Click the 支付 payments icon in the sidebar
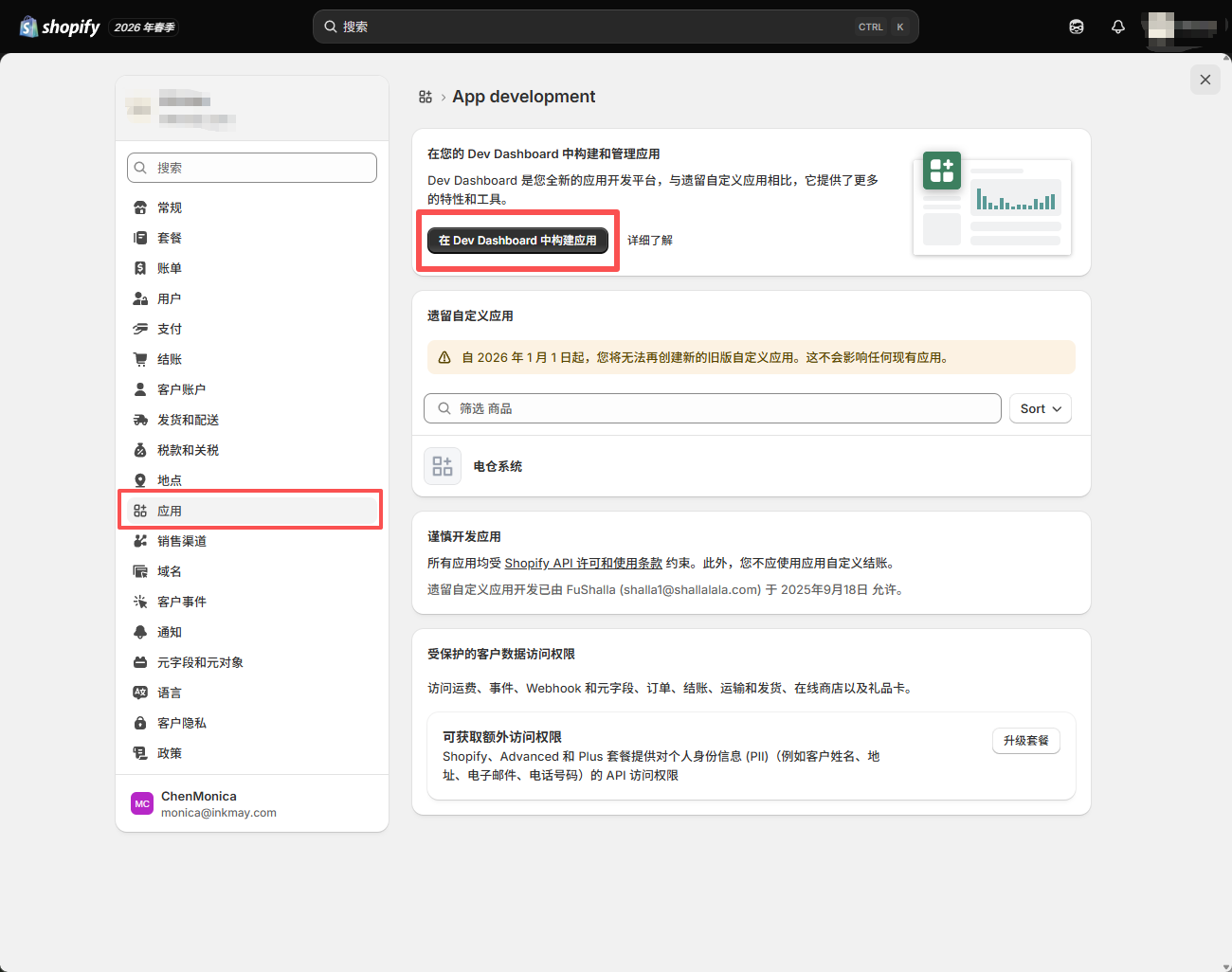Viewport: 1232px width, 972px height. [140, 329]
